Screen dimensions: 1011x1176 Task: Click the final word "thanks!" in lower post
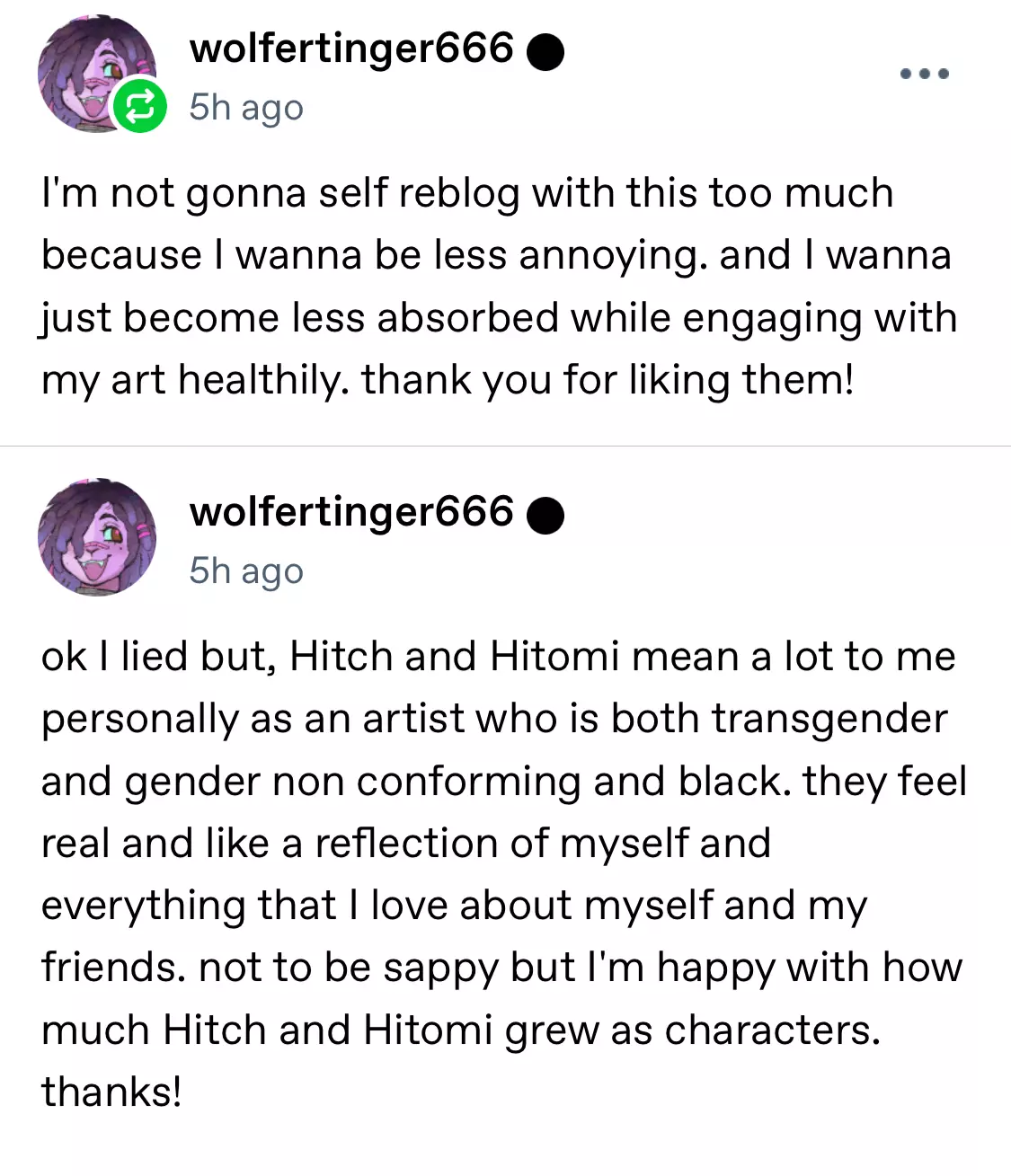(111, 1092)
